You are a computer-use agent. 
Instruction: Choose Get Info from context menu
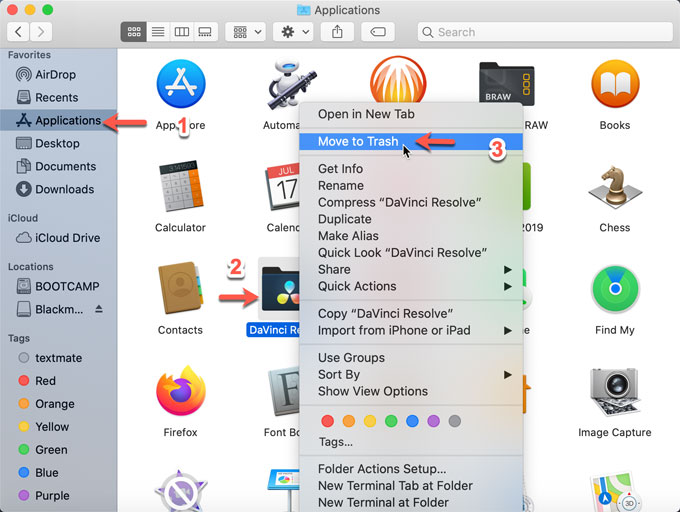click(411, 169)
